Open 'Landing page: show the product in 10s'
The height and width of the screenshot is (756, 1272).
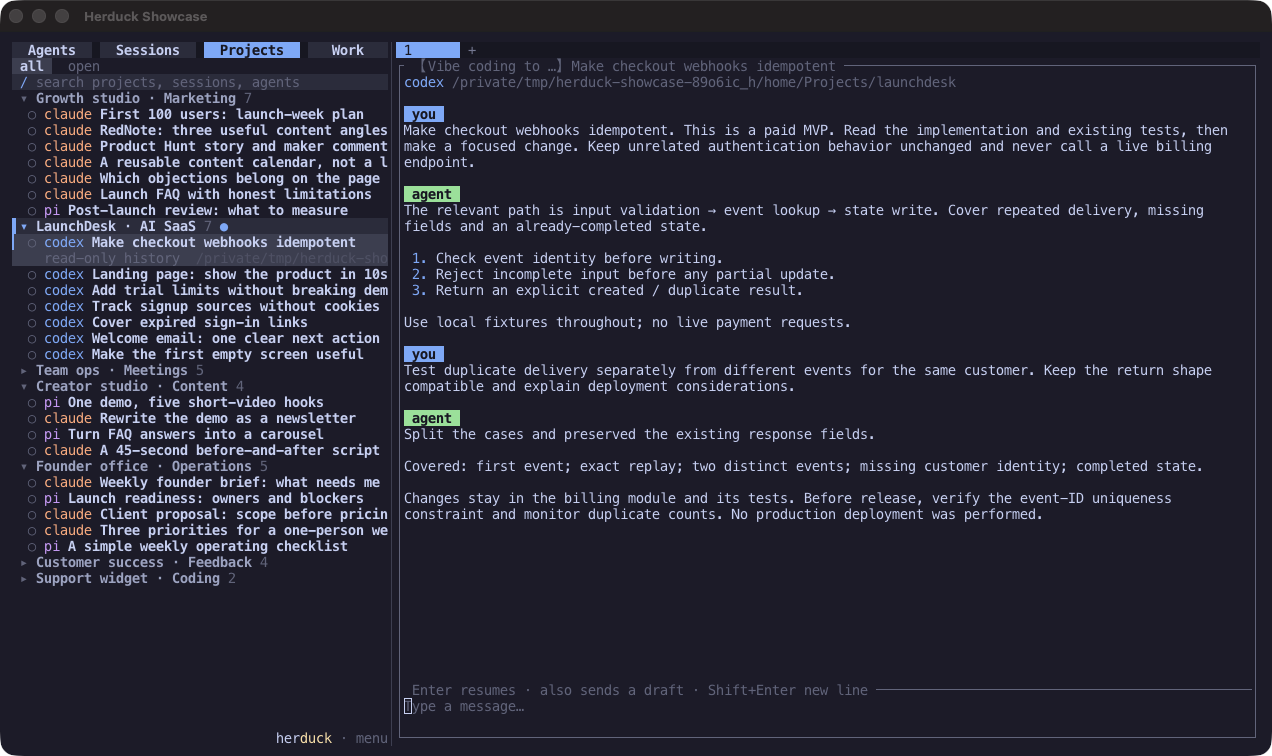pos(200,274)
